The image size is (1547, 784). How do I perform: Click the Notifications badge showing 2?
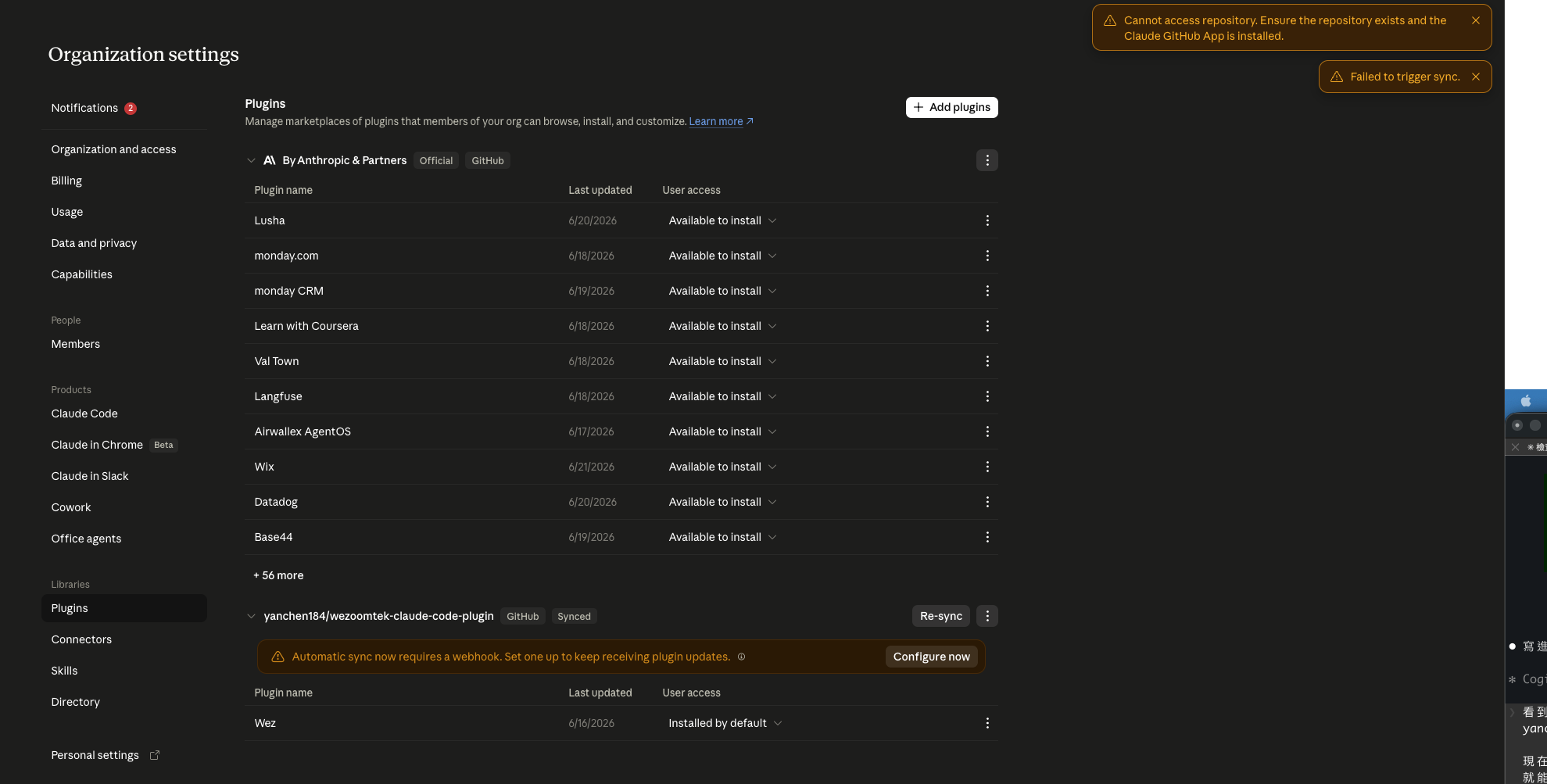[131, 109]
